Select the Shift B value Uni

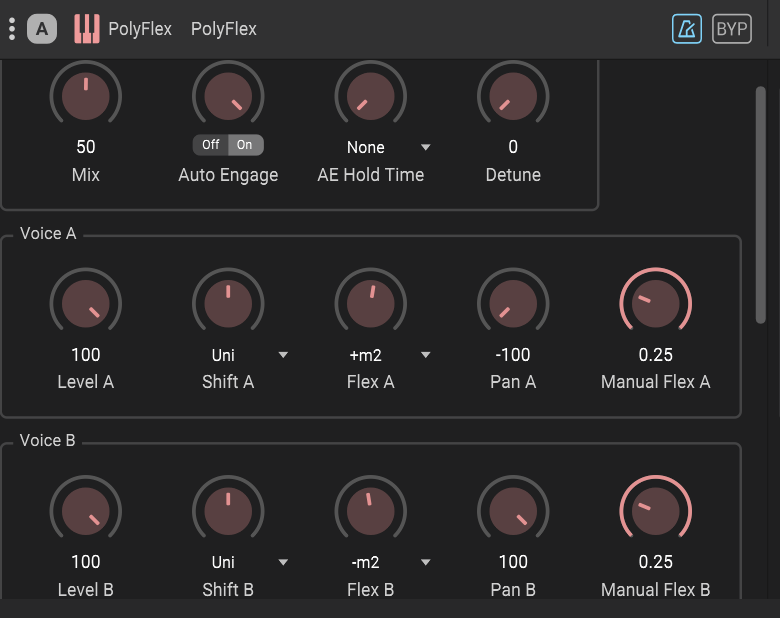pyautogui.click(x=223, y=562)
